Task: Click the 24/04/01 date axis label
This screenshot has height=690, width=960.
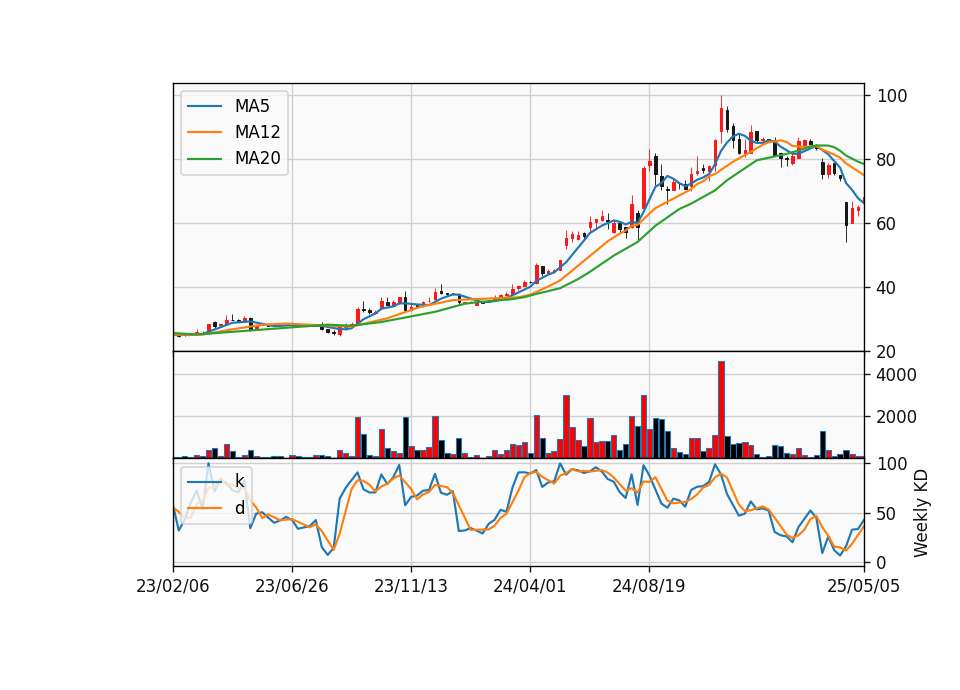Action: tap(530, 587)
